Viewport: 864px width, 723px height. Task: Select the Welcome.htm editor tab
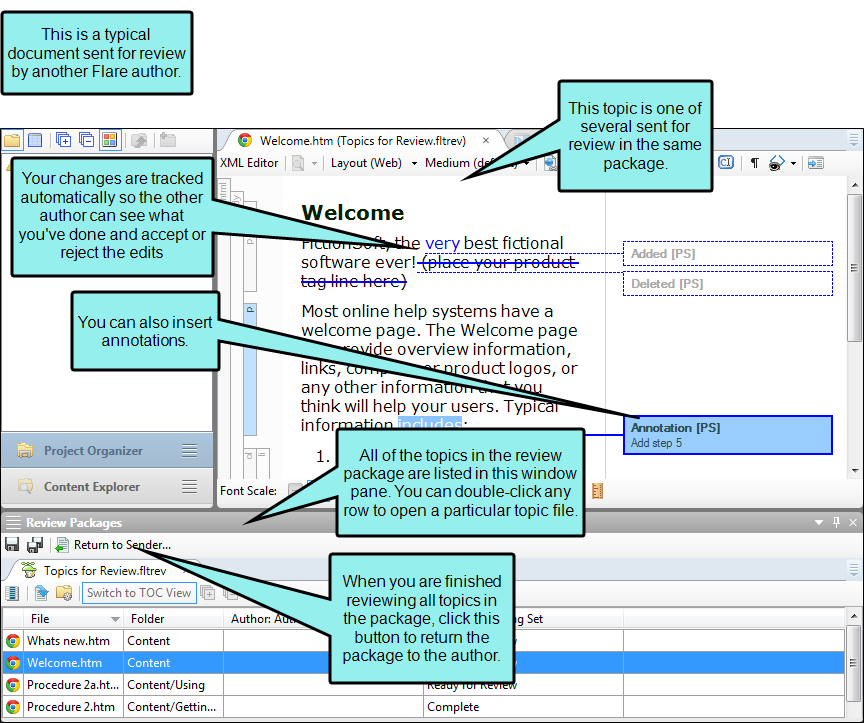tap(362, 141)
